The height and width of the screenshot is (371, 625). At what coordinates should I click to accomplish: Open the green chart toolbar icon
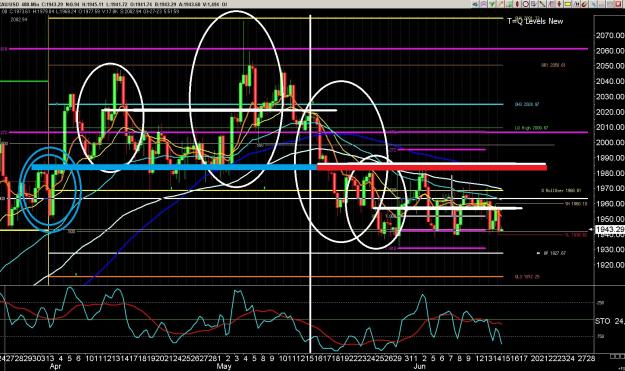(509, 4)
